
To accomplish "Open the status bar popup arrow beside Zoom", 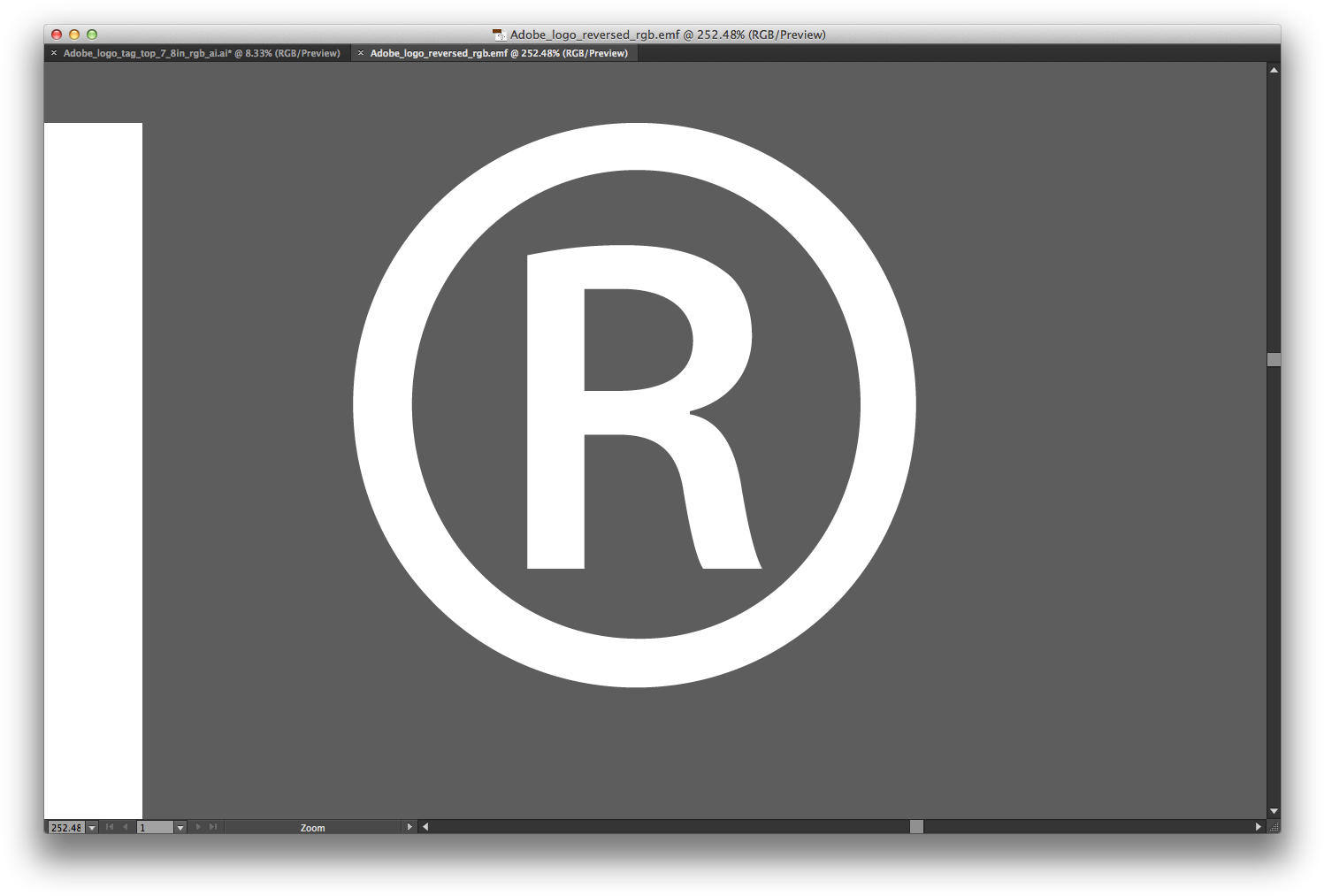I will tap(409, 827).
